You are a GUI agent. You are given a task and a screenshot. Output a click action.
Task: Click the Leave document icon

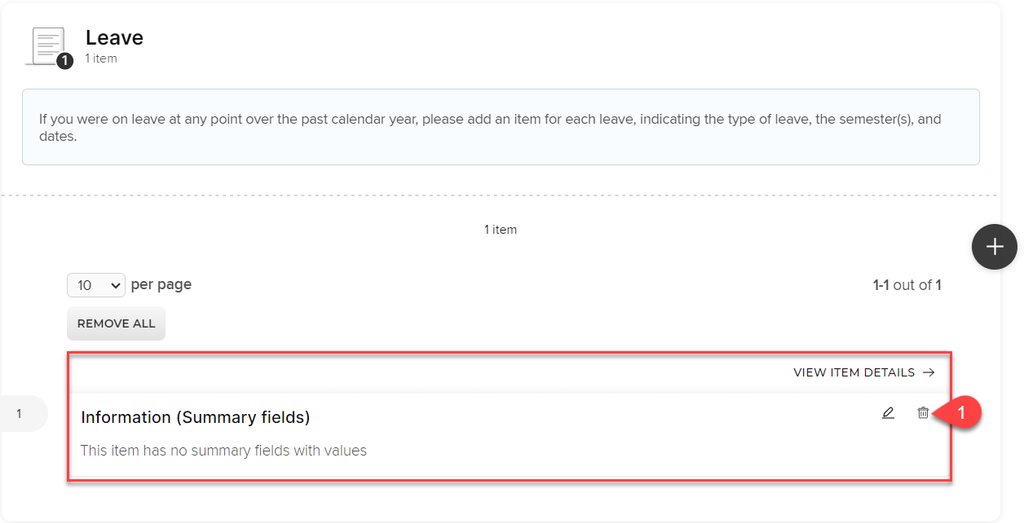click(49, 47)
